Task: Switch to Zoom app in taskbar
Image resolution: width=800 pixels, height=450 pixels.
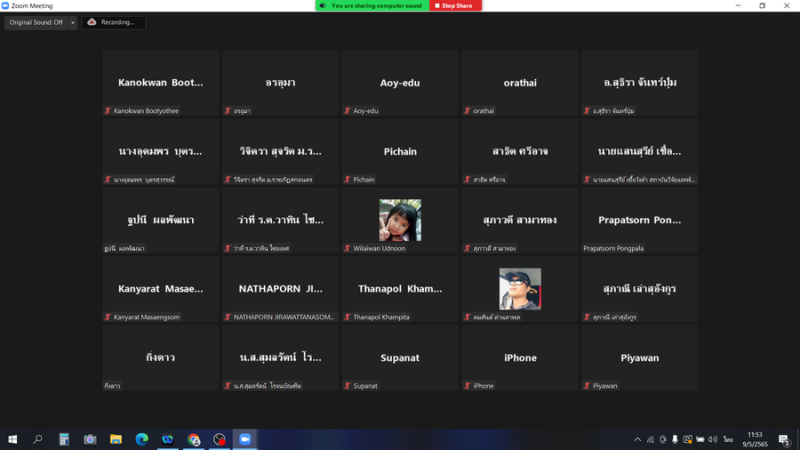Action: click(x=245, y=439)
